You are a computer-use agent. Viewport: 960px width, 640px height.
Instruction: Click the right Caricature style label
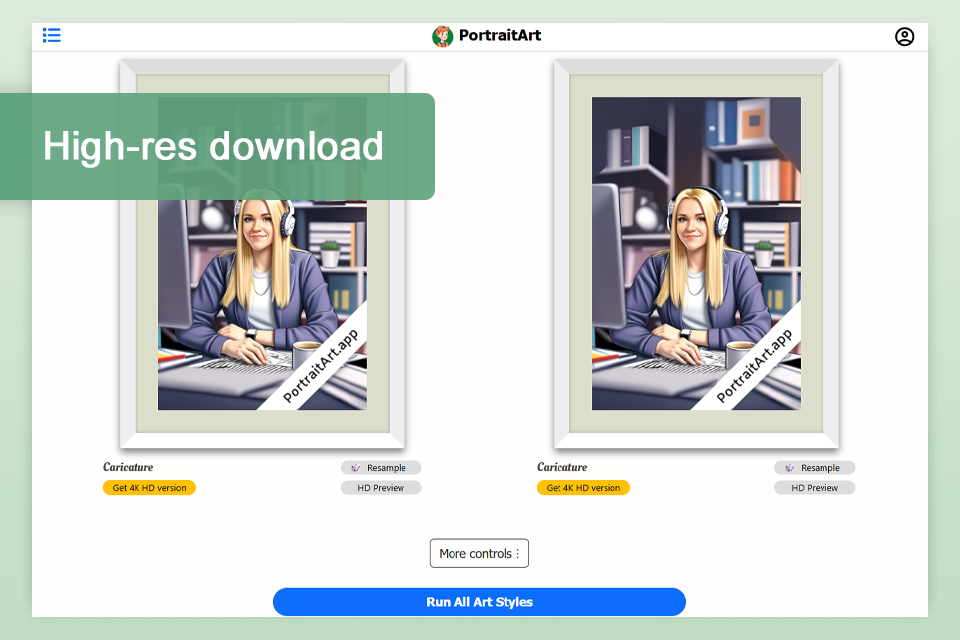(562, 467)
